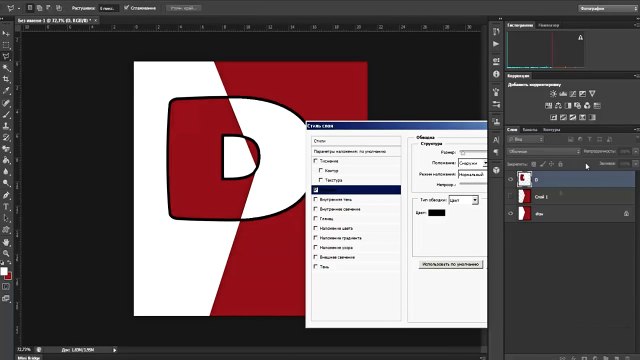This screenshot has height=360, width=640.
Task: Enable Внешнее свечение checkbox
Action: [x=316, y=257]
